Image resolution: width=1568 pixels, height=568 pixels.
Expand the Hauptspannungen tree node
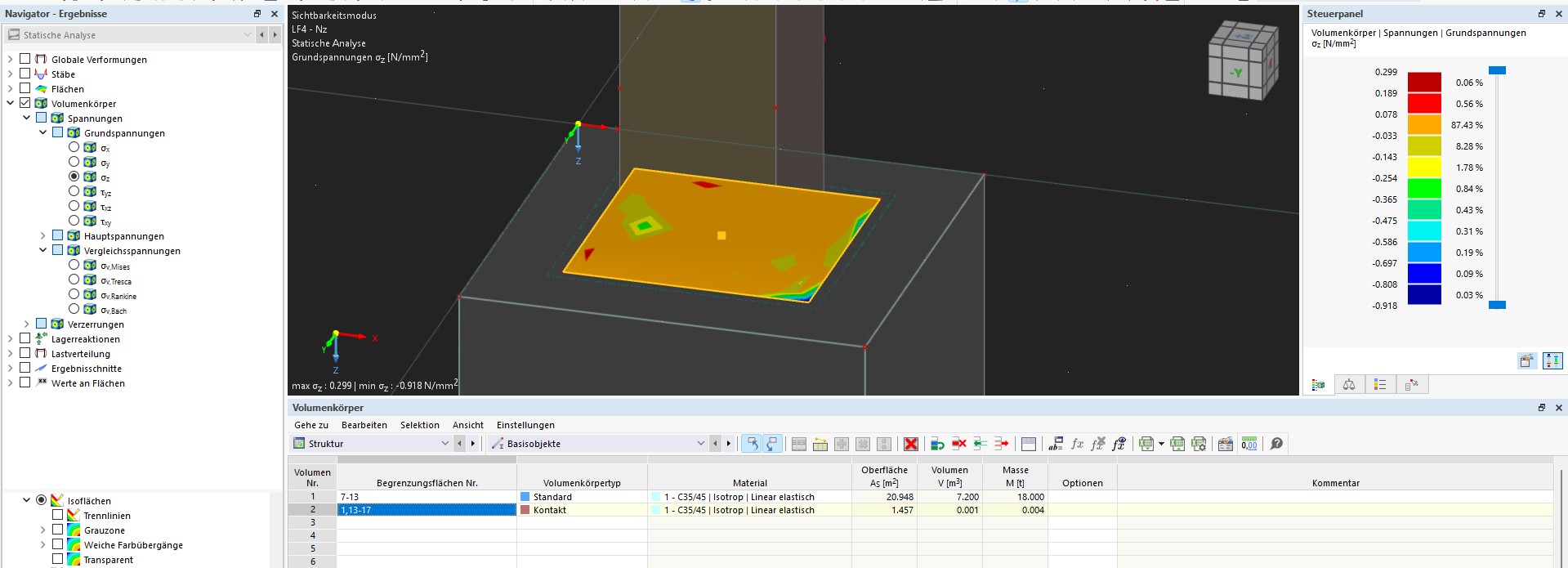(43, 236)
